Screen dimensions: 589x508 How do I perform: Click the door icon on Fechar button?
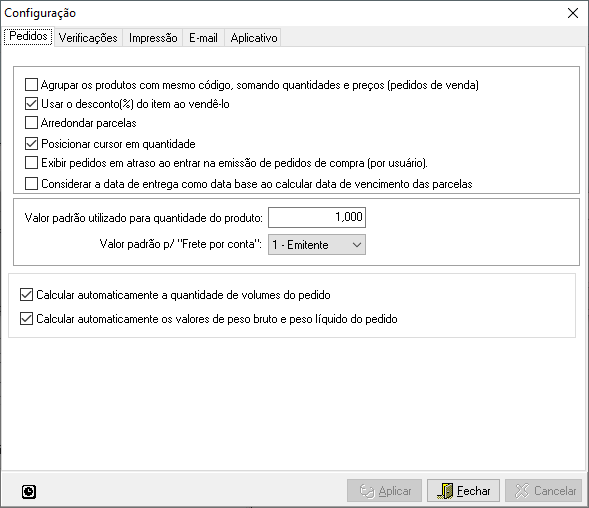[x=446, y=491]
